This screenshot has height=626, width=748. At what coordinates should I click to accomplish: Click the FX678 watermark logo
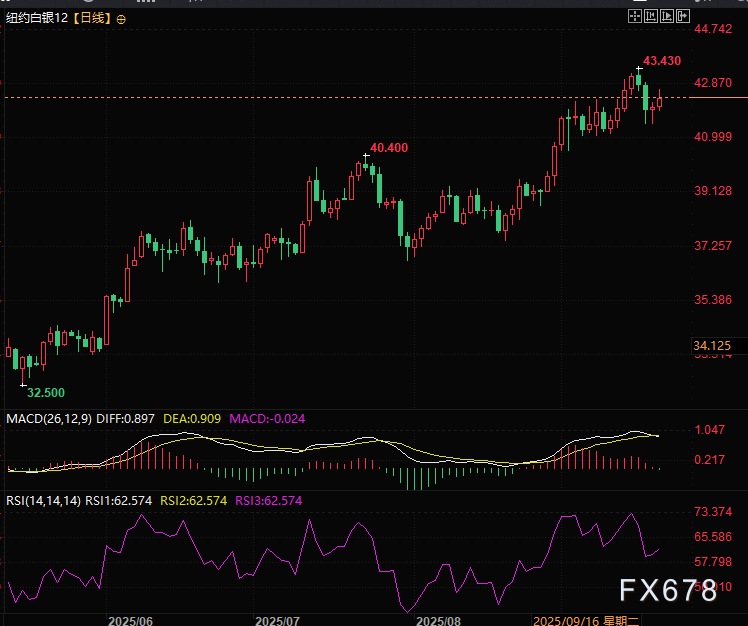click(x=667, y=591)
